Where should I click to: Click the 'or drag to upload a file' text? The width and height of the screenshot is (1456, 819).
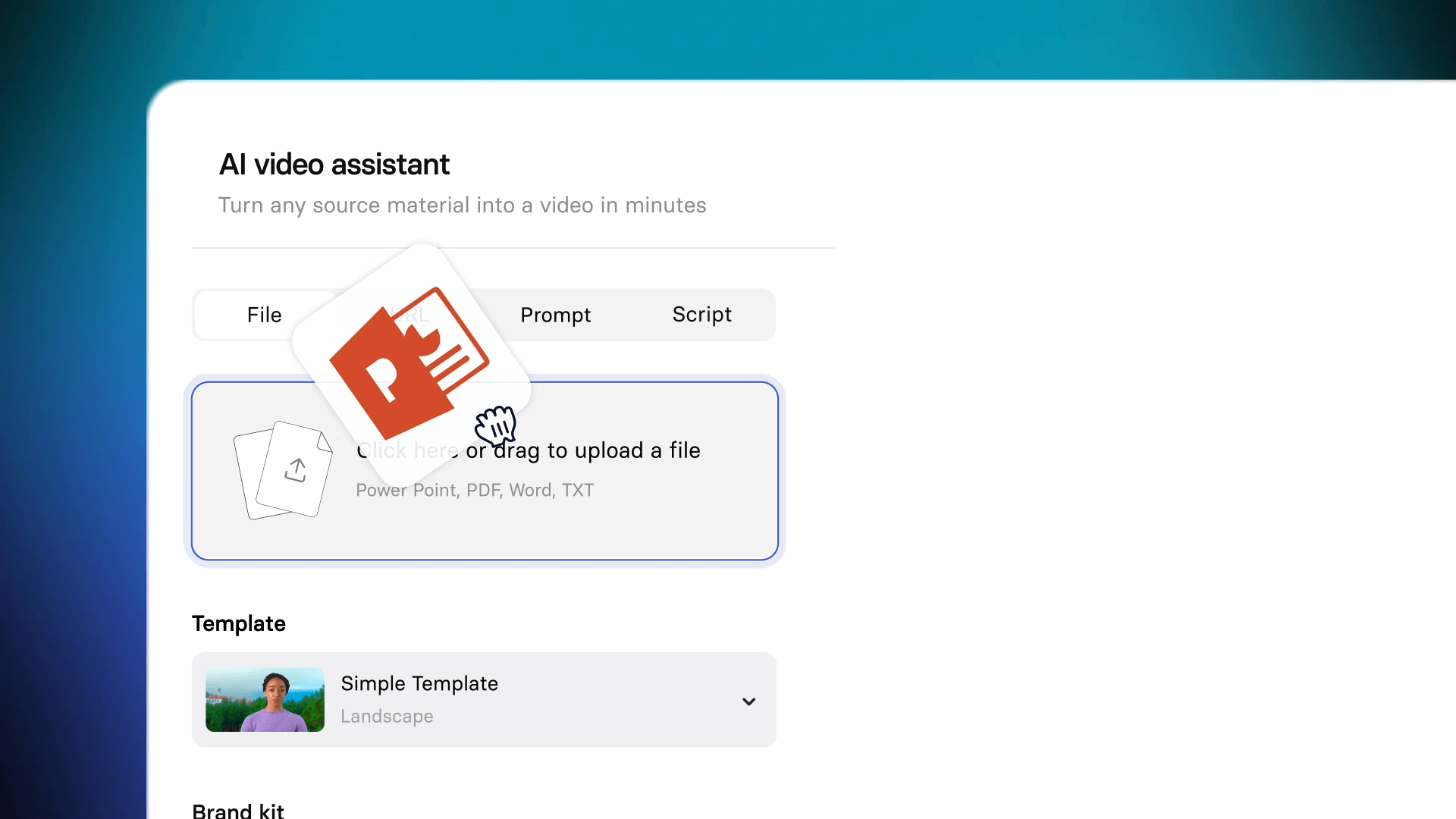click(x=583, y=450)
